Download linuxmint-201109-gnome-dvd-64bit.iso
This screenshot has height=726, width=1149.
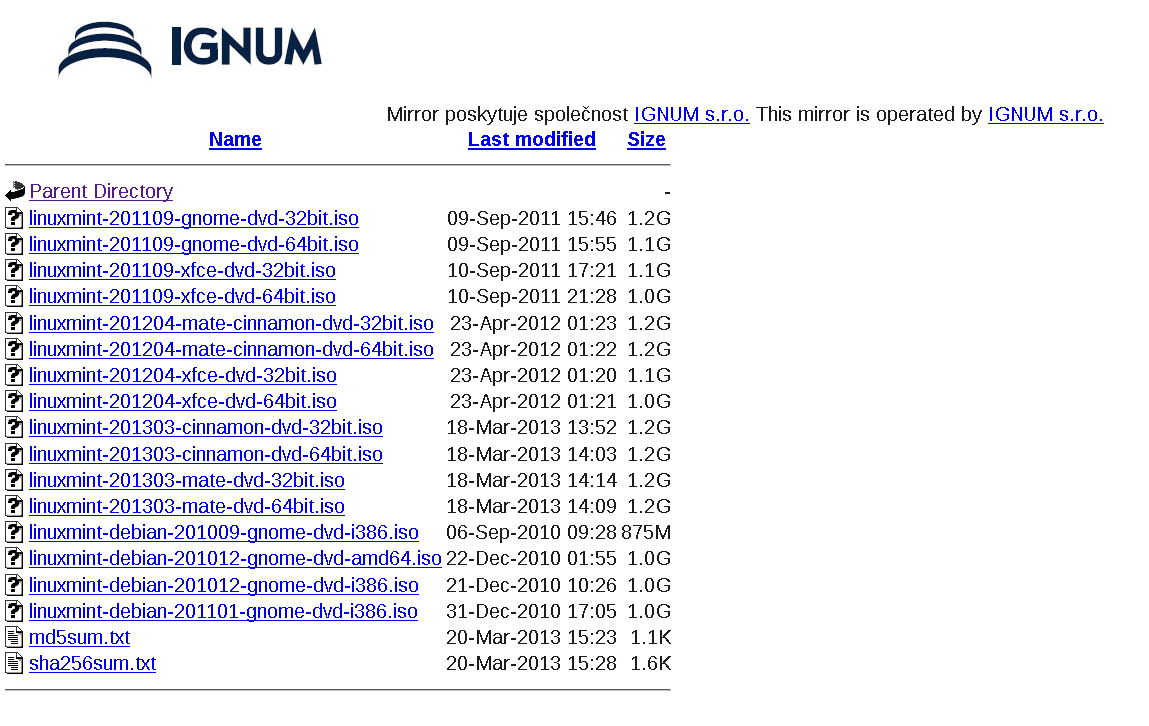[x=194, y=244]
